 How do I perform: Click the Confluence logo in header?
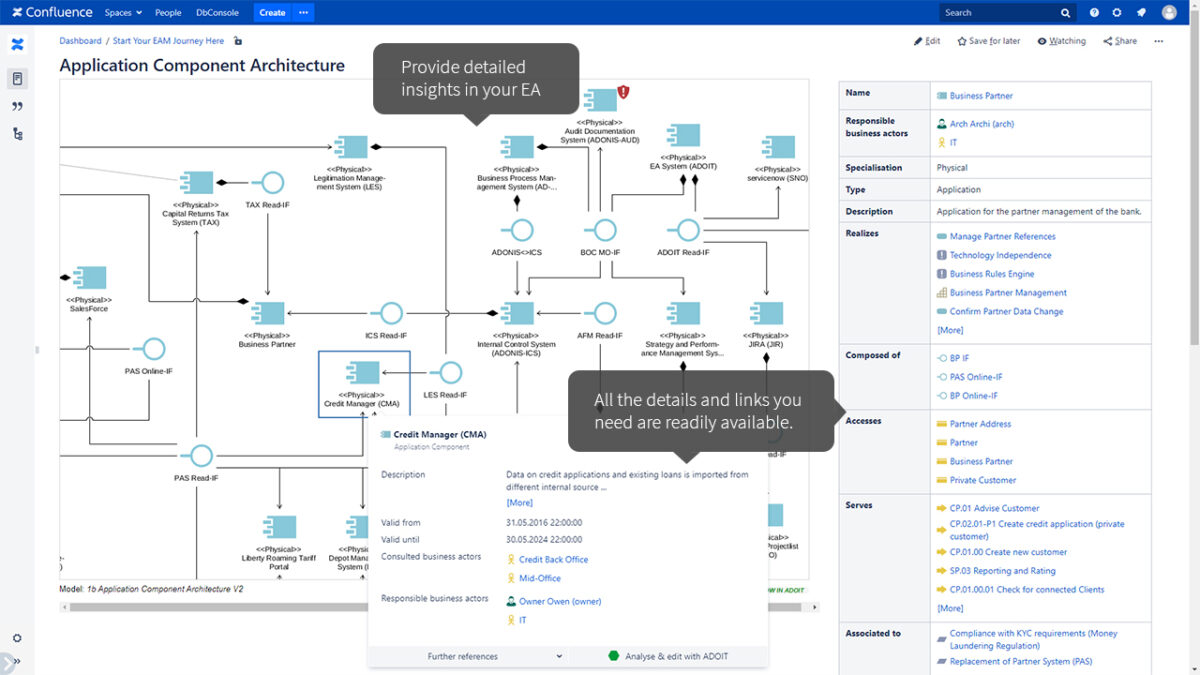(52, 12)
